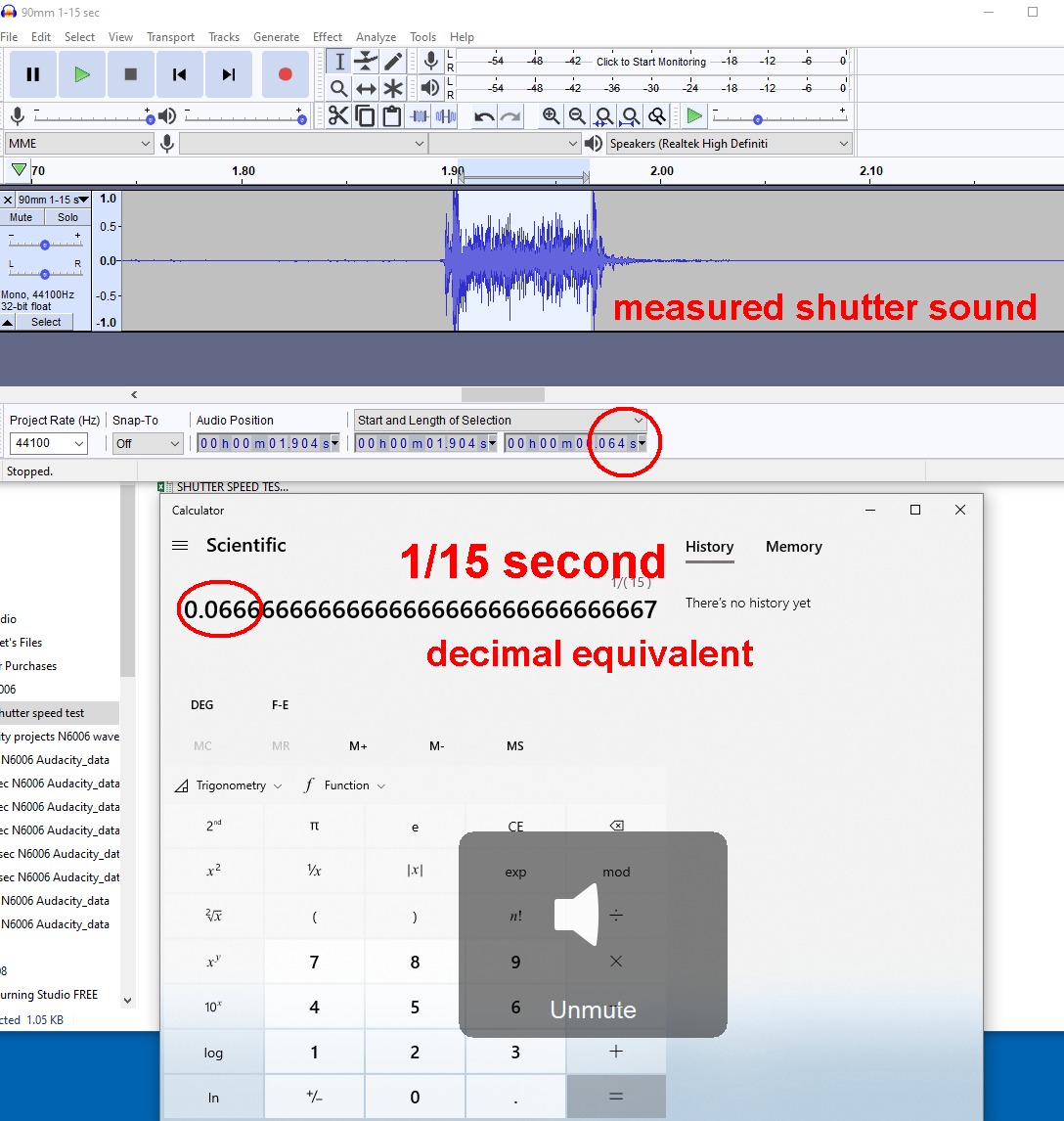Click the Undo arrow icon
Screen dimensions: 1064x1121
pos(484,115)
